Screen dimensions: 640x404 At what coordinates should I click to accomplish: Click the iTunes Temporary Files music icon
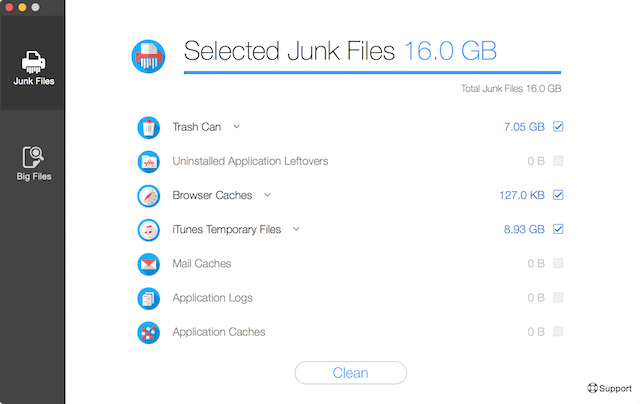coord(149,230)
